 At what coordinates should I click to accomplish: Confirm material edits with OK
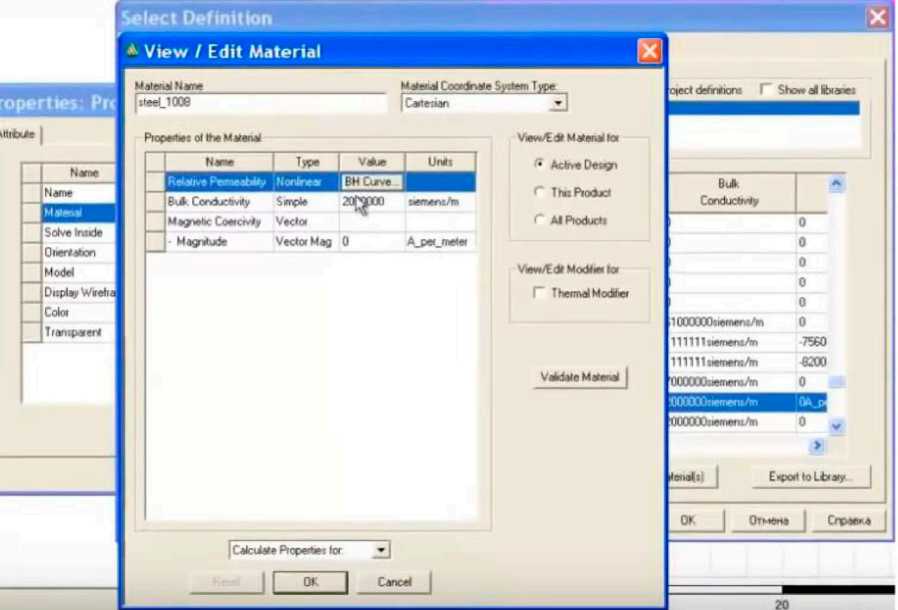(x=310, y=582)
